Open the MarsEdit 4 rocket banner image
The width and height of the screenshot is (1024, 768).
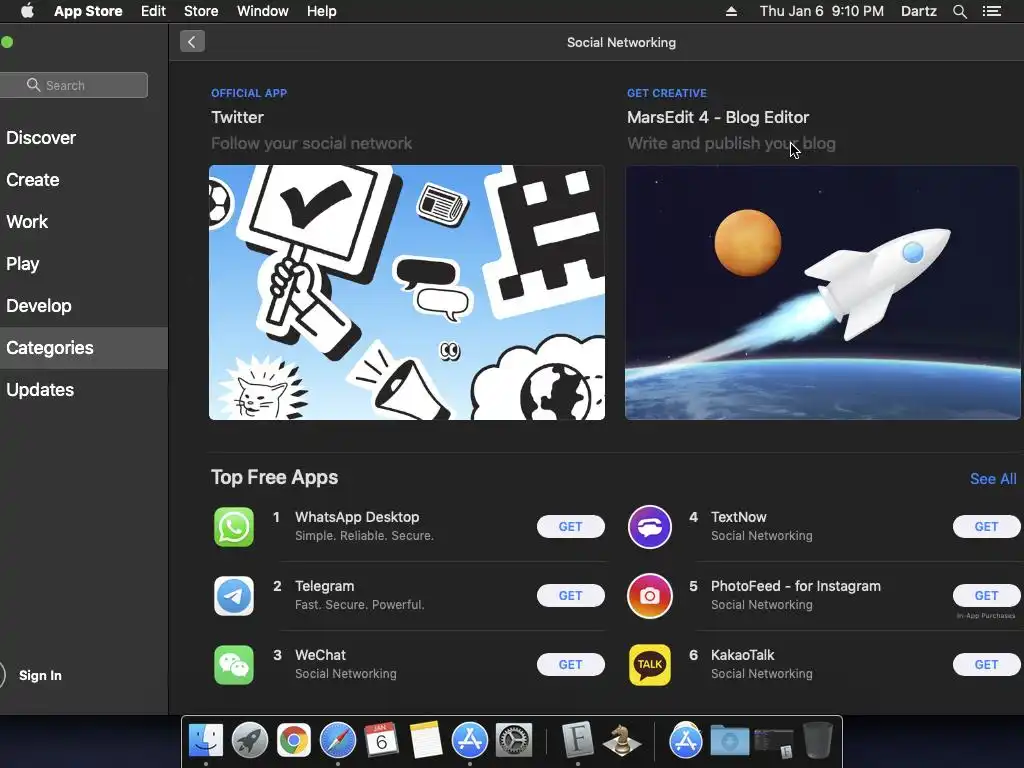pos(823,293)
